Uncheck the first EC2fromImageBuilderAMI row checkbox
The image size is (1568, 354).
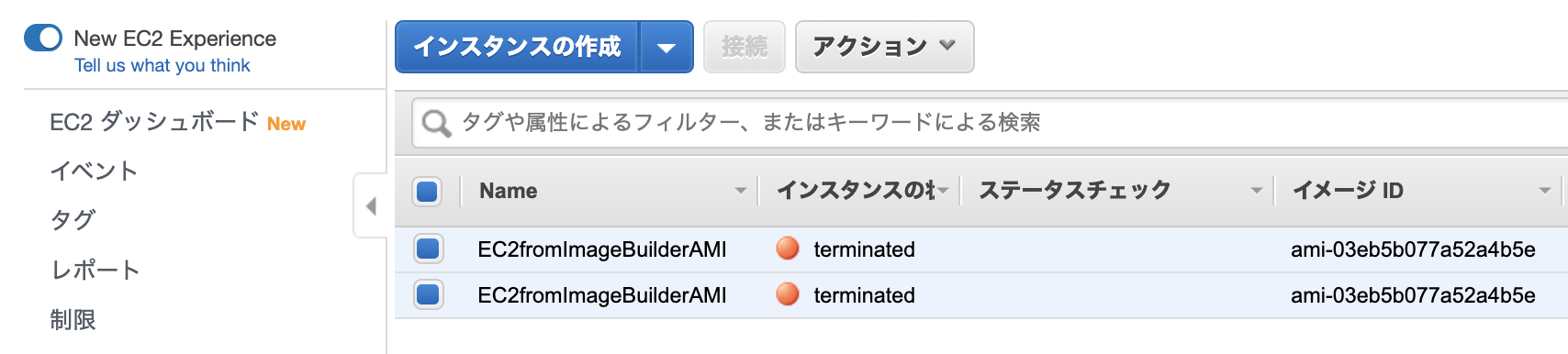coord(428,249)
